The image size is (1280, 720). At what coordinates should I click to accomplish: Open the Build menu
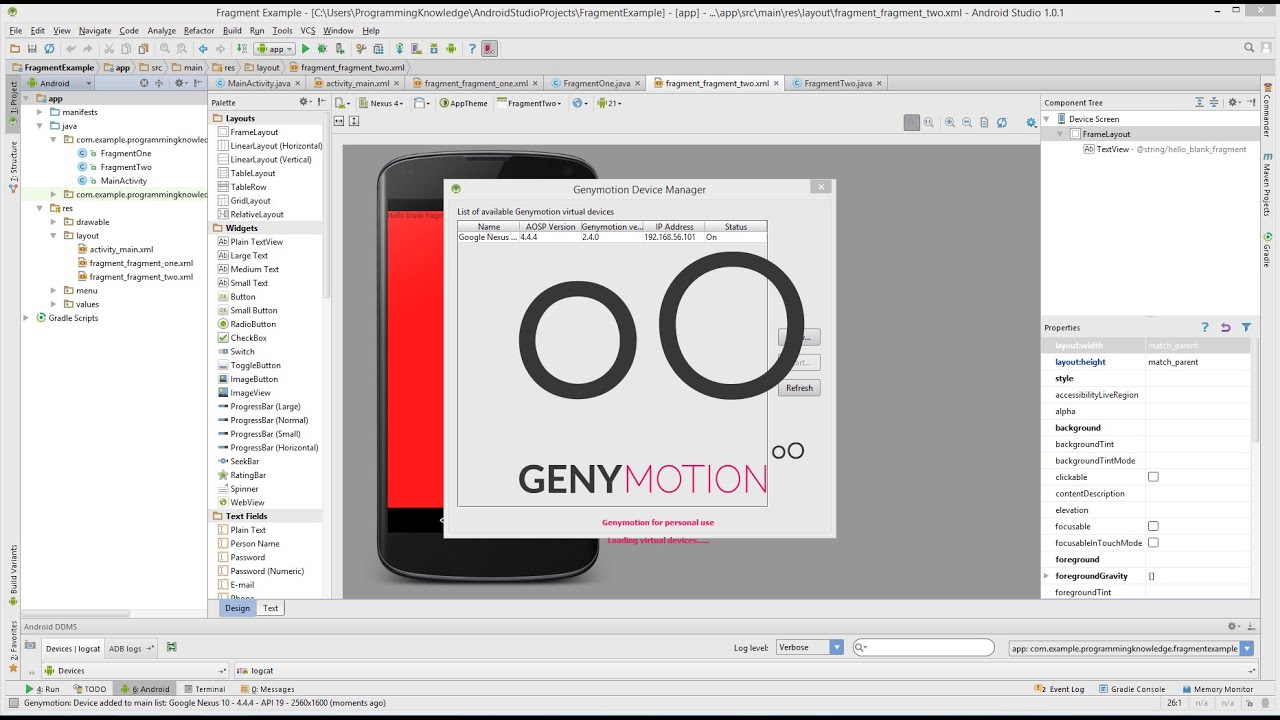click(232, 31)
